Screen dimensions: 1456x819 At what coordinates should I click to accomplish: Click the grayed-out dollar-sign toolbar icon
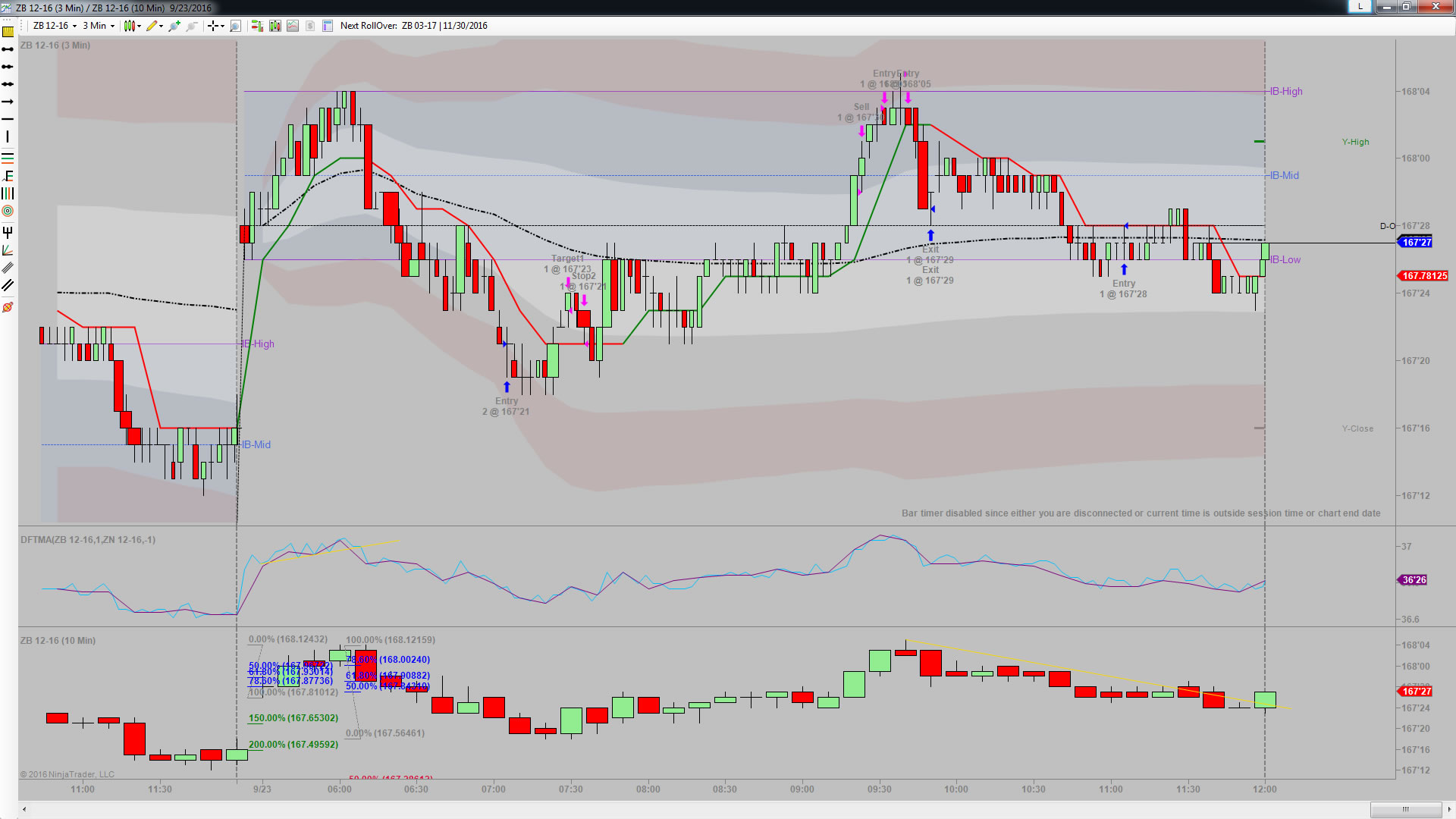coord(310,26)
